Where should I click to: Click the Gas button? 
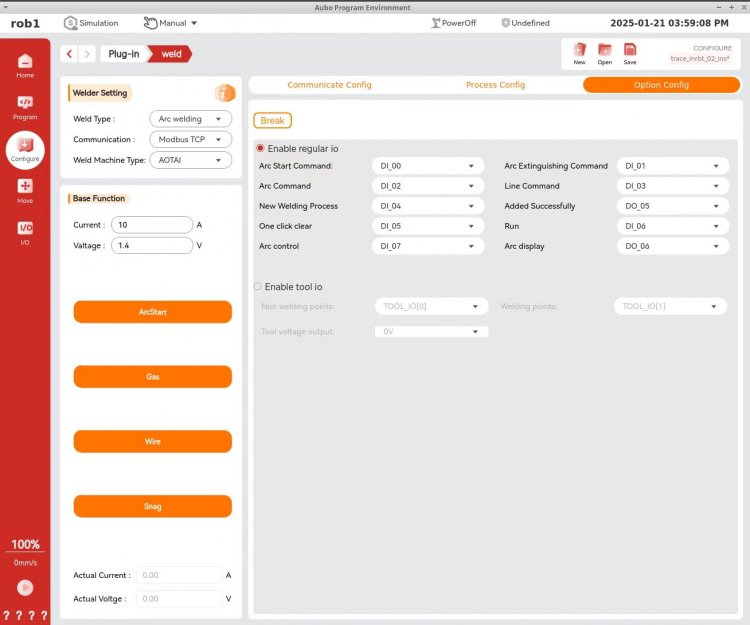pos(153,377)
